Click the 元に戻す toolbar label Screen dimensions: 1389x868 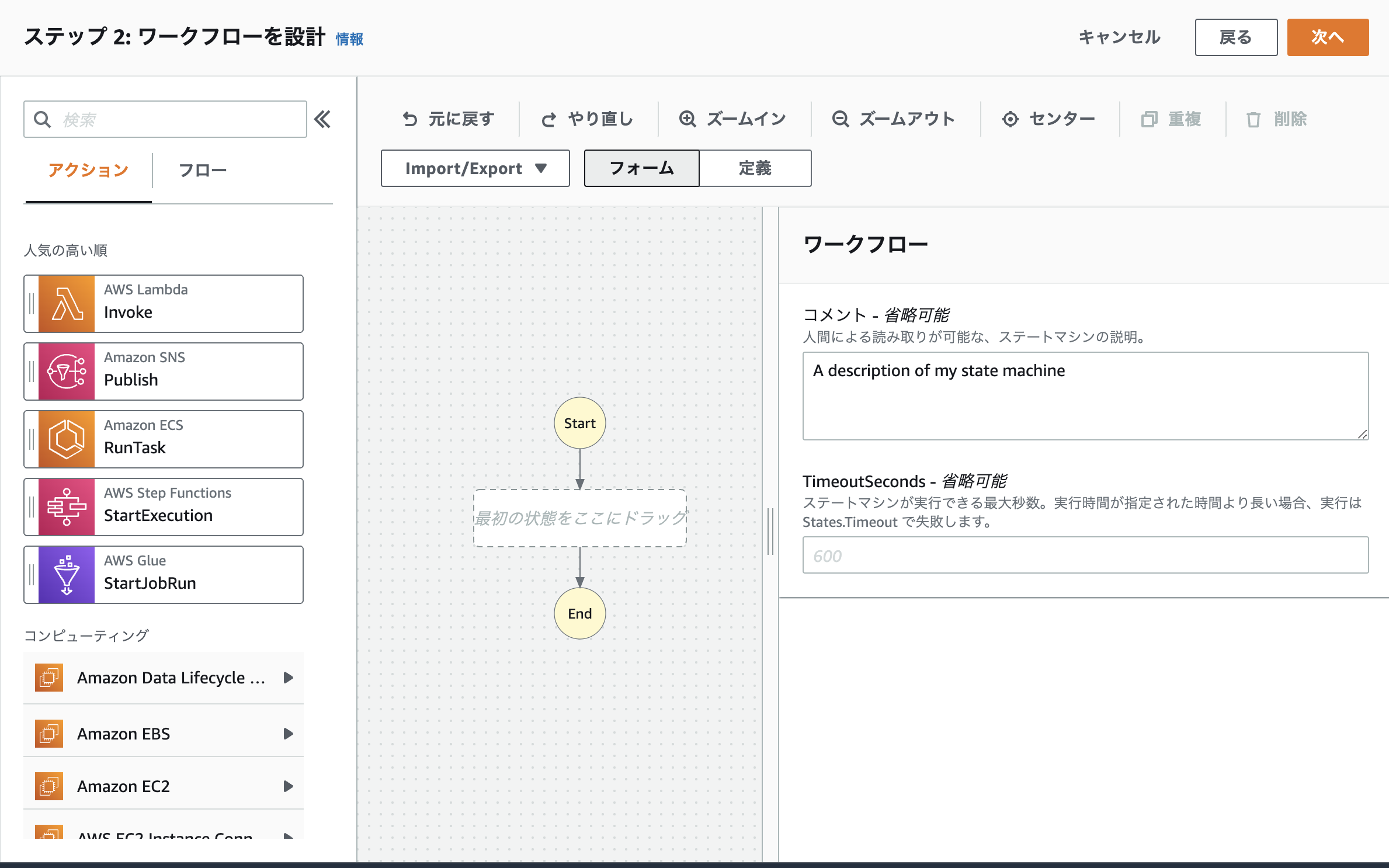click(x=461, y=119)
